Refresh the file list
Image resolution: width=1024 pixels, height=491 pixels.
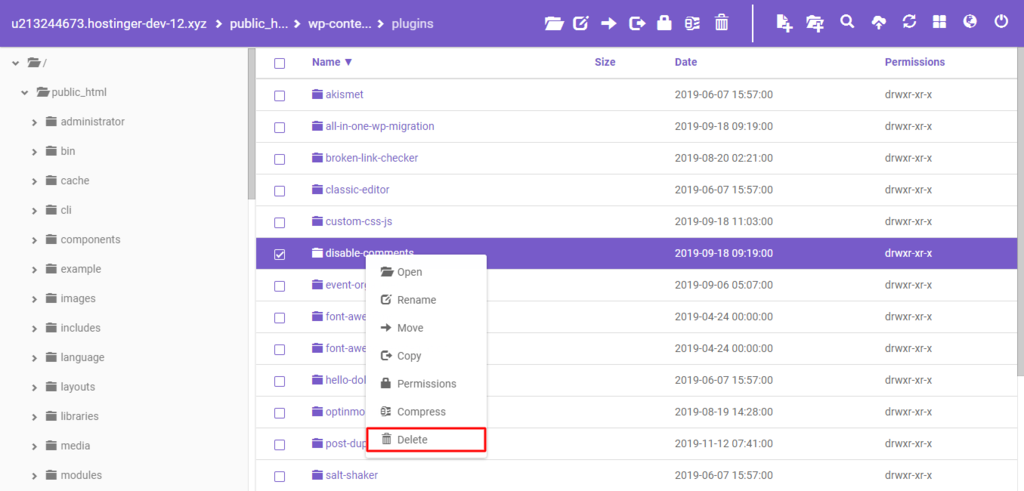coord(909,22)
